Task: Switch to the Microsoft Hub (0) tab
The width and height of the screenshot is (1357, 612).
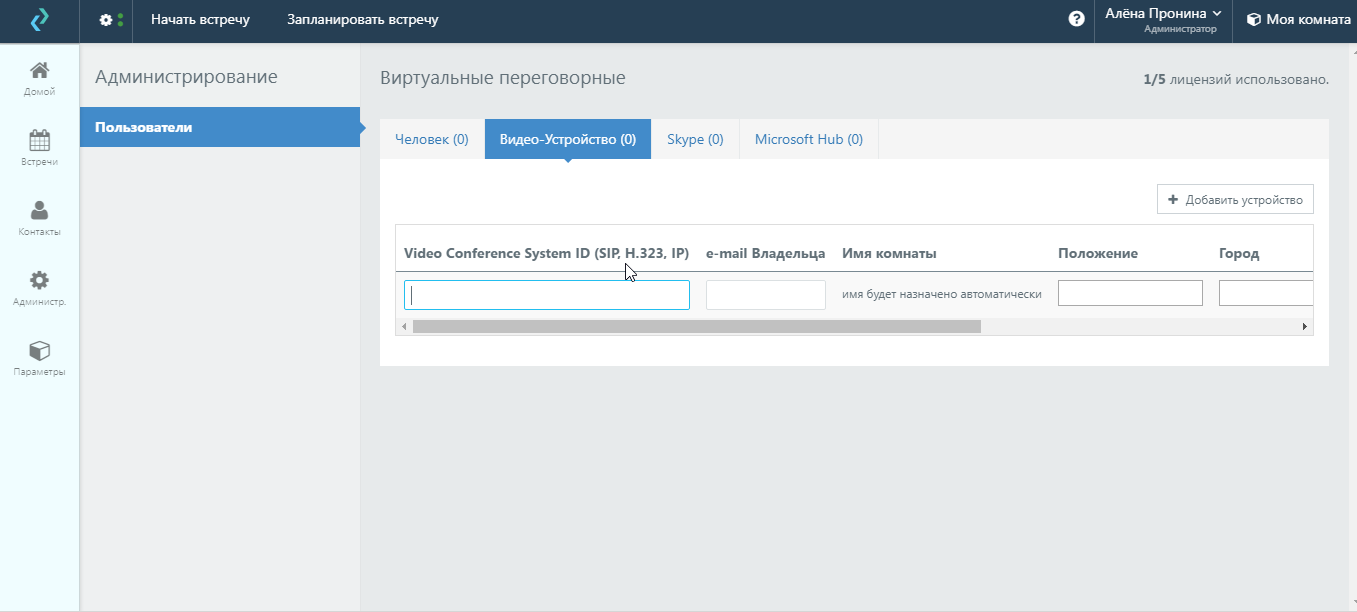Action: tap(808, 140)
